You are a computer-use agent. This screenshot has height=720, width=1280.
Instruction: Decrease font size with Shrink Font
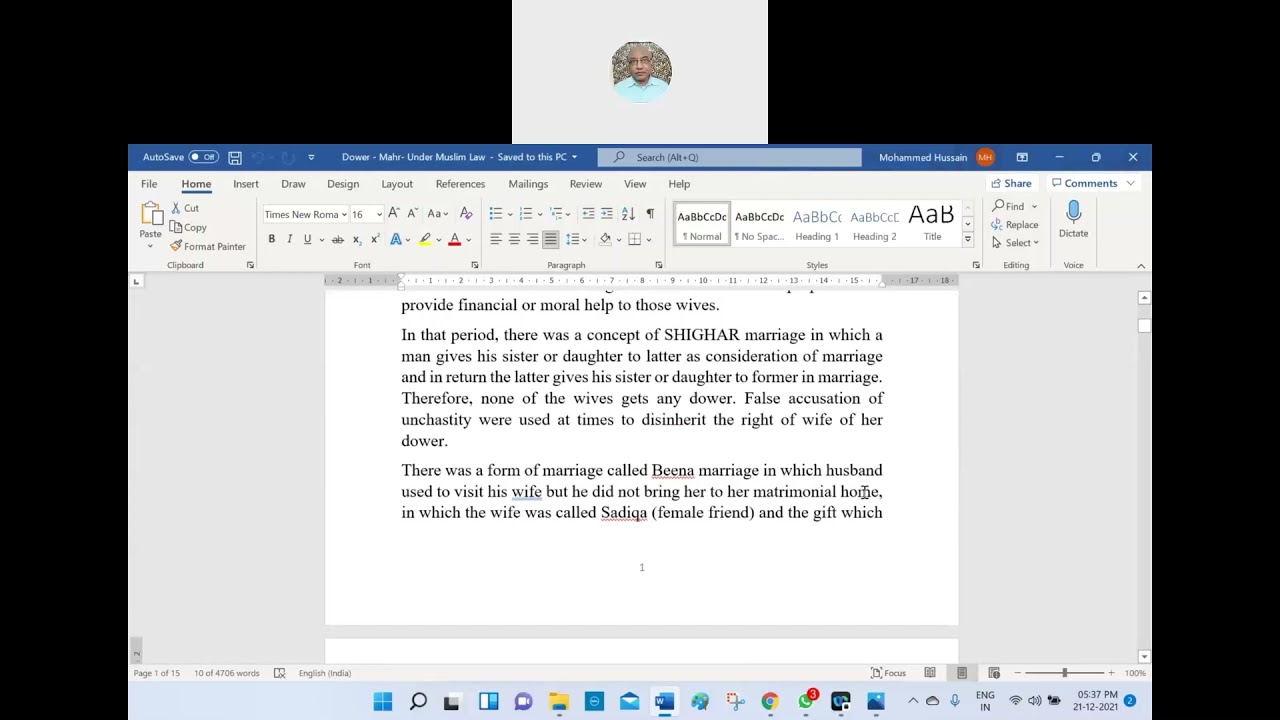pos(411,213)
